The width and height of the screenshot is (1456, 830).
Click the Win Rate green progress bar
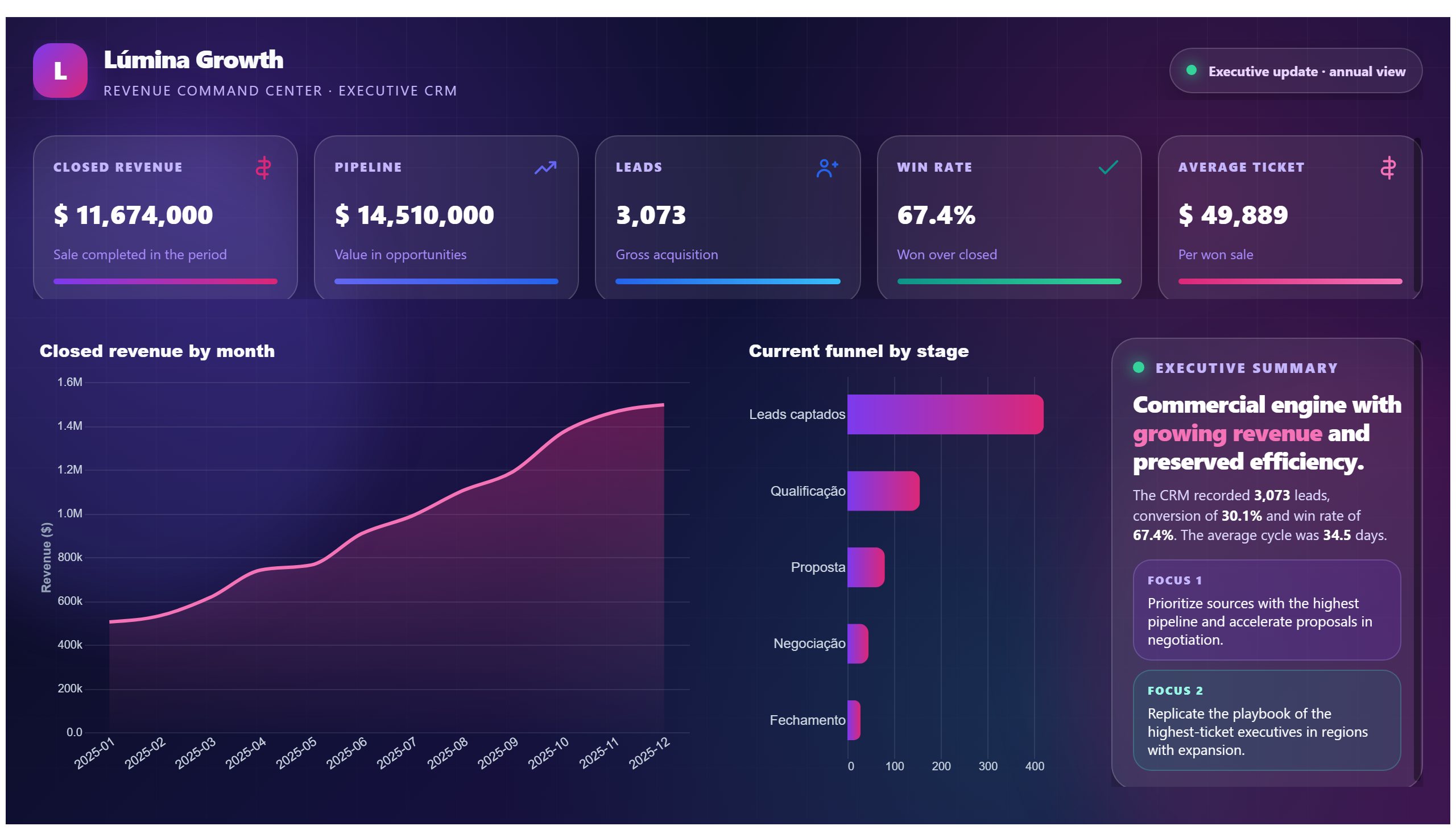1008,281
